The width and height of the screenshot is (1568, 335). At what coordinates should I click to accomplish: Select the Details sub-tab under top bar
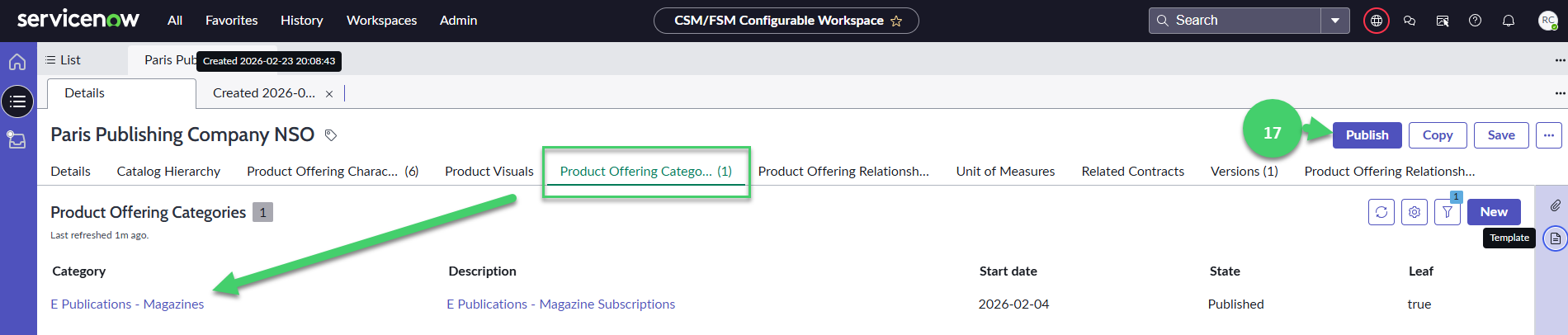121,93
